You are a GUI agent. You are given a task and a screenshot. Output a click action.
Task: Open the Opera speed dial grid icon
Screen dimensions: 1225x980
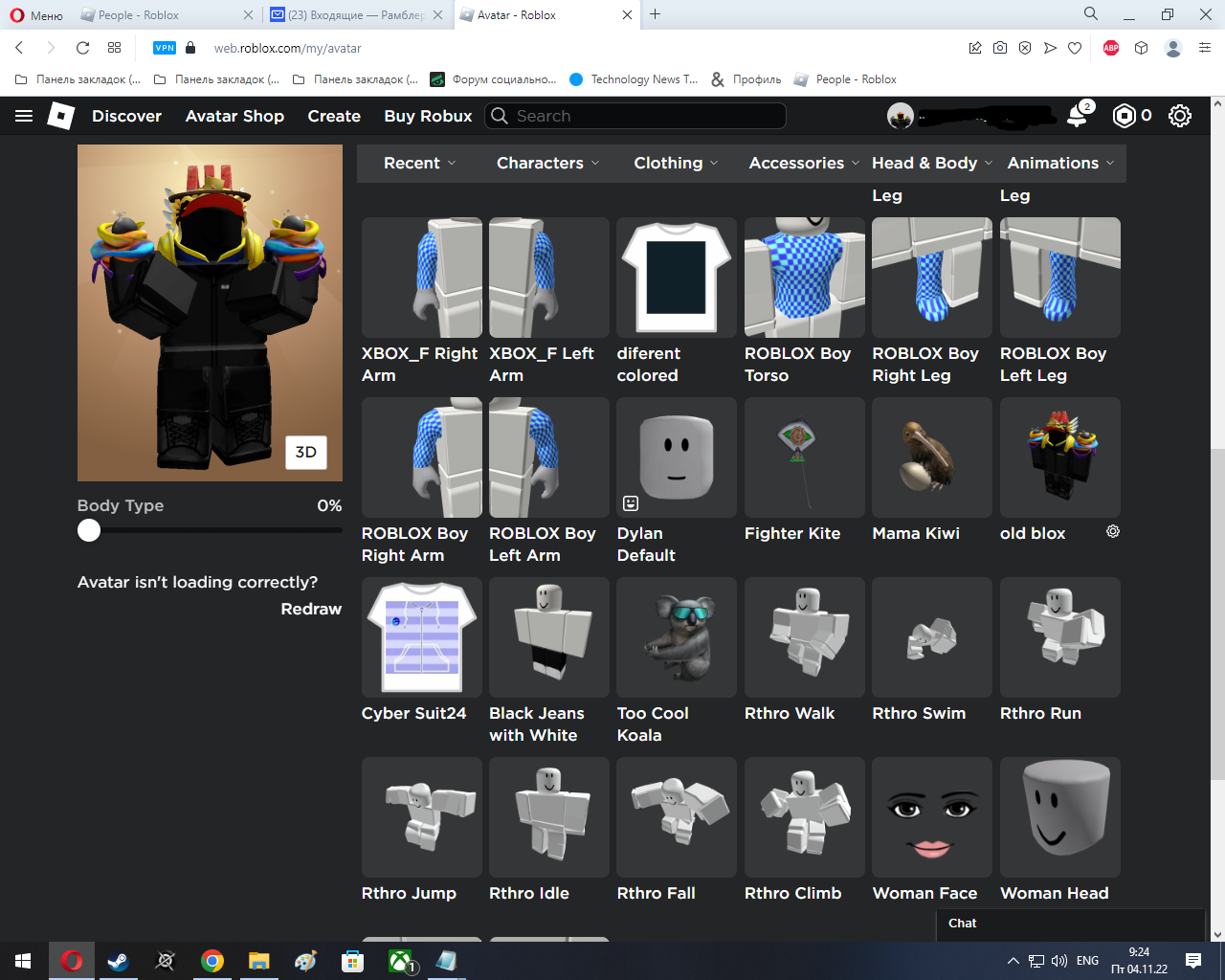[115, 48]
